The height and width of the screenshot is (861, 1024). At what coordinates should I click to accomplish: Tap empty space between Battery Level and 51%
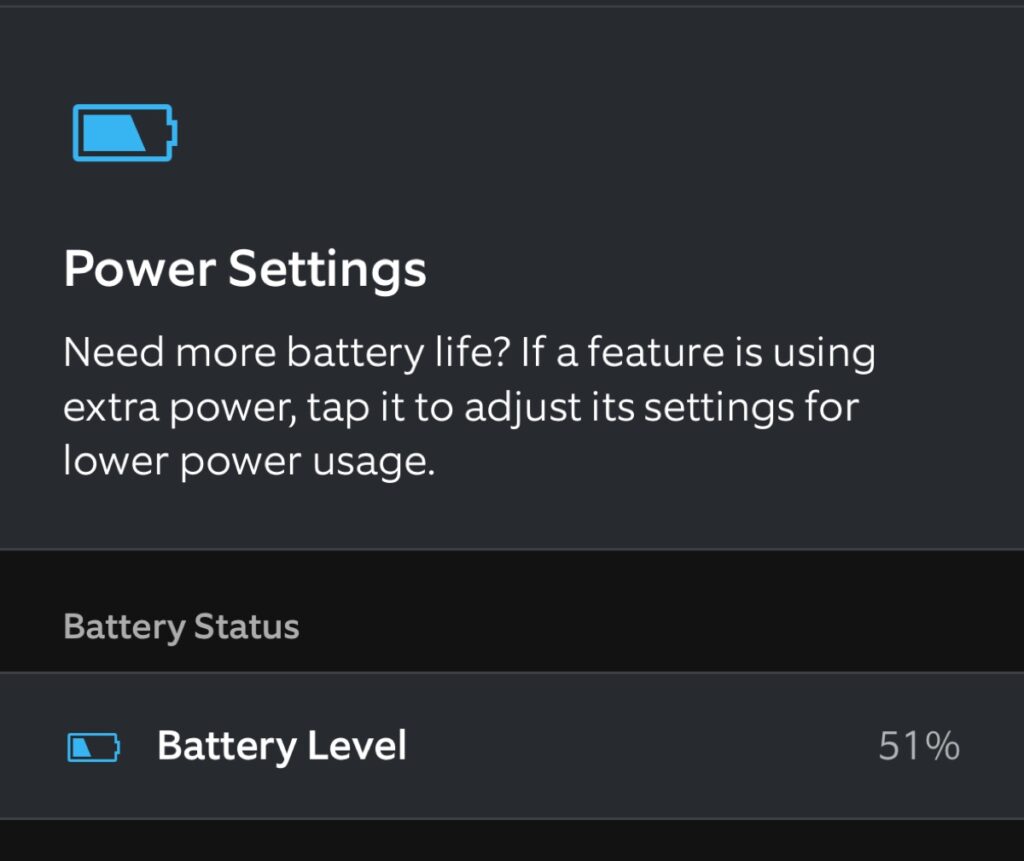[640, 746]
